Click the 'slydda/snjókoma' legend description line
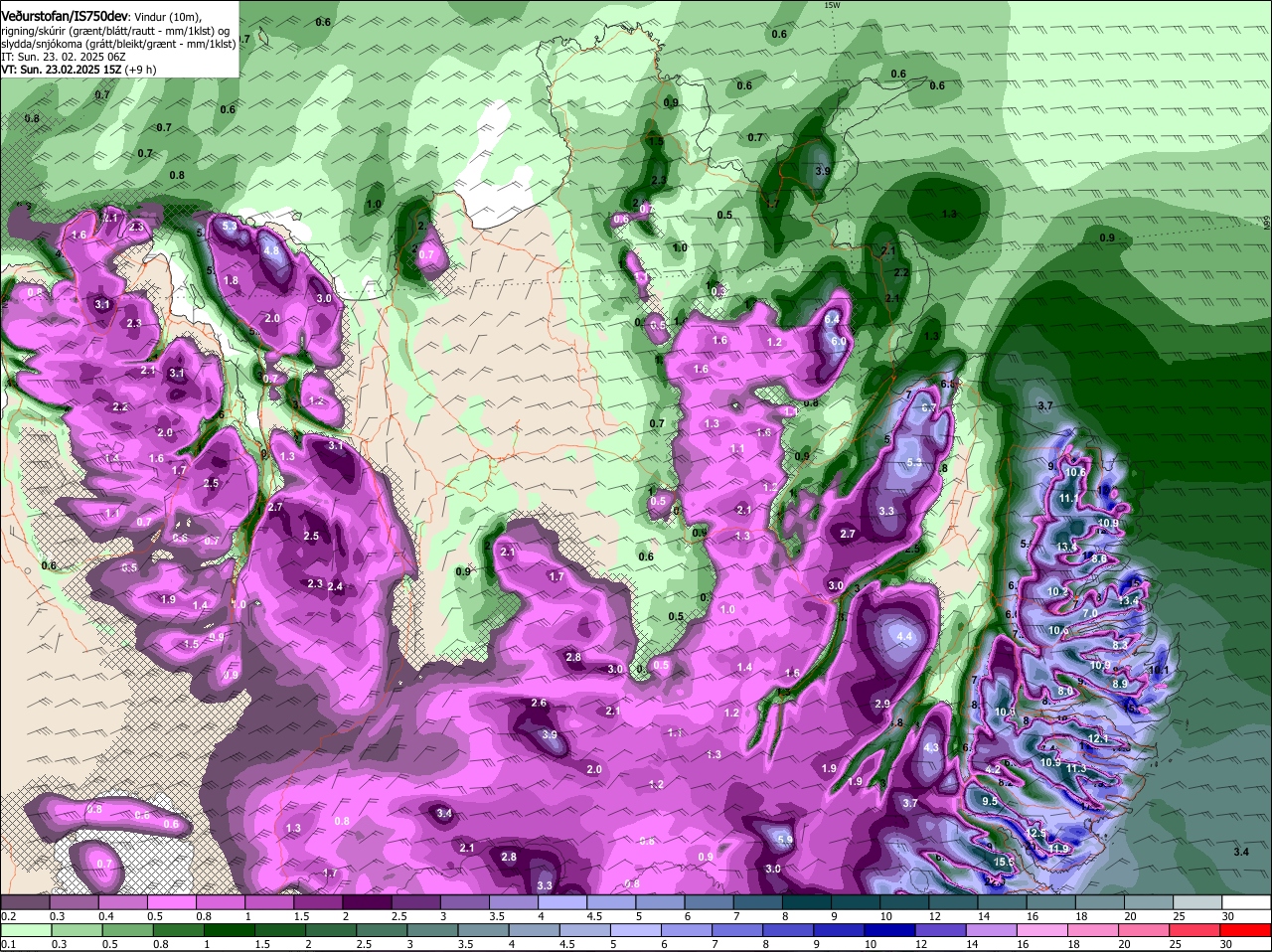 click(118, 43)
